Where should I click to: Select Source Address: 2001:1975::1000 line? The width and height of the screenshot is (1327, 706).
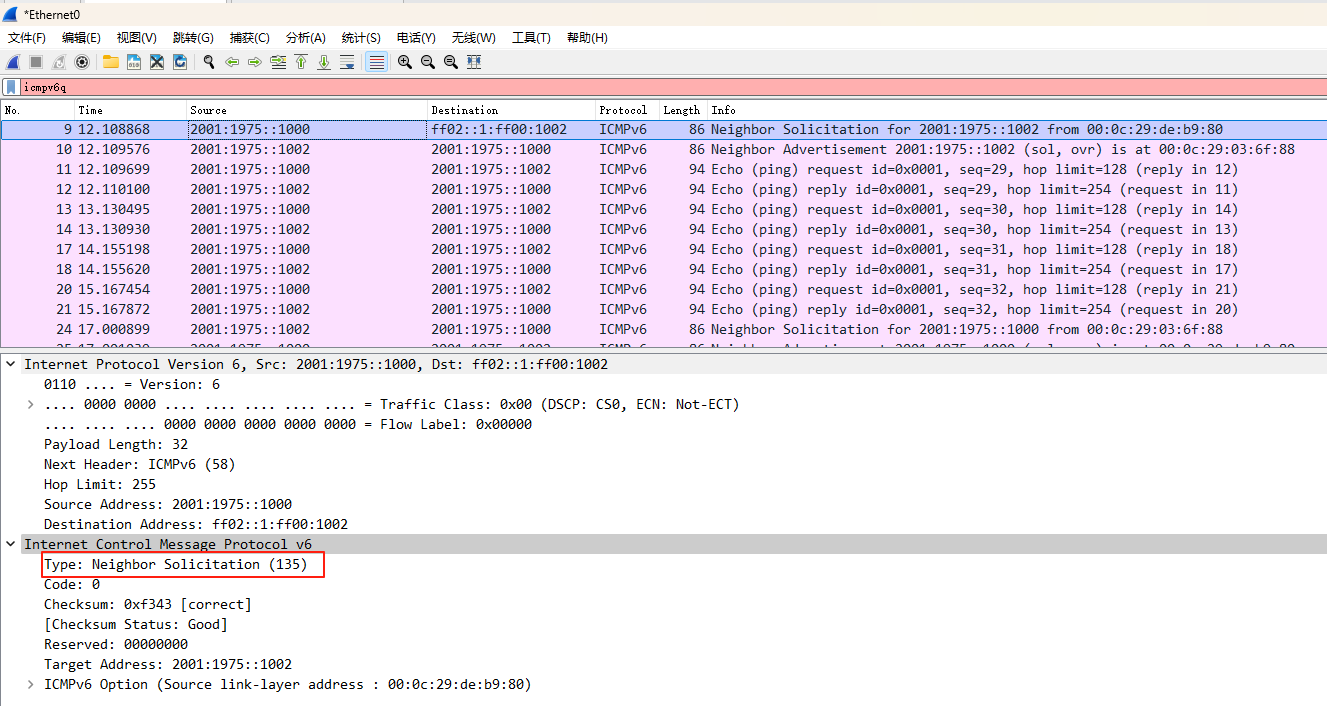coord(168,504)
